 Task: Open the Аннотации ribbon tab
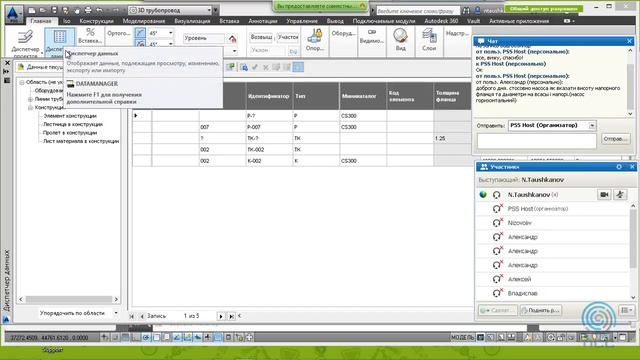pyautogui.click(x=262, y=21)
